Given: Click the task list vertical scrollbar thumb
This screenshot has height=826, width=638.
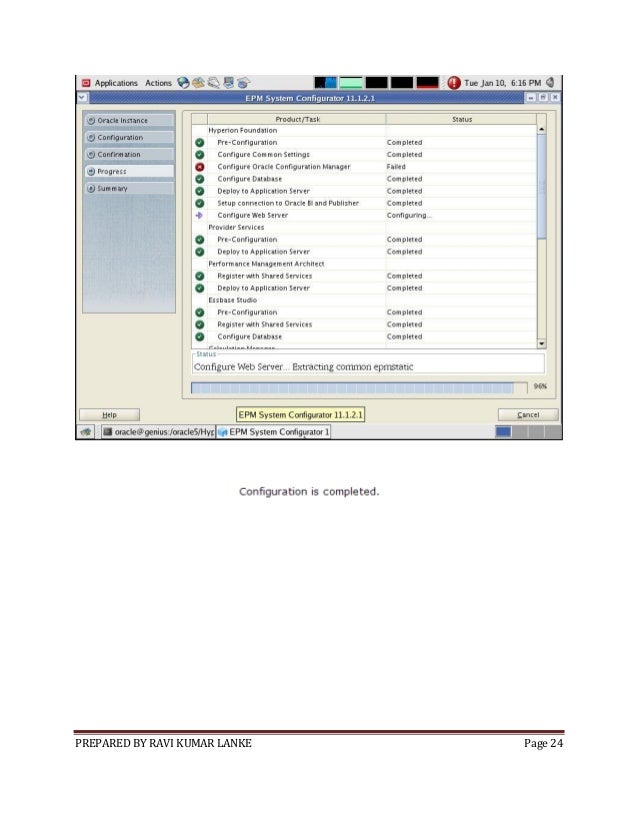Looking at the screenshot, I should pyautogui.click(x=542, y=188).
